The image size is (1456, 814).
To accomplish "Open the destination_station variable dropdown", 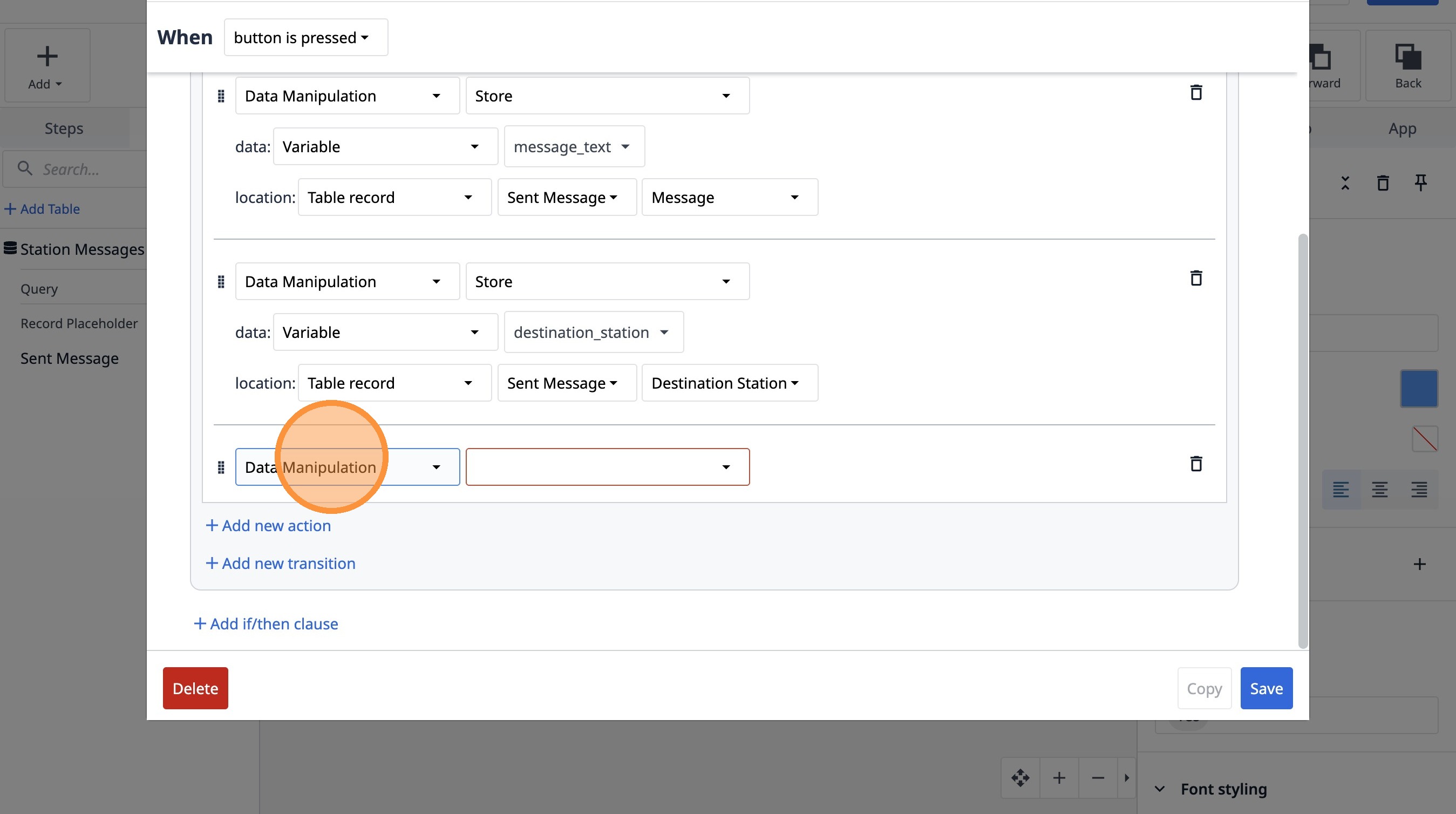I will click(594, 333).
